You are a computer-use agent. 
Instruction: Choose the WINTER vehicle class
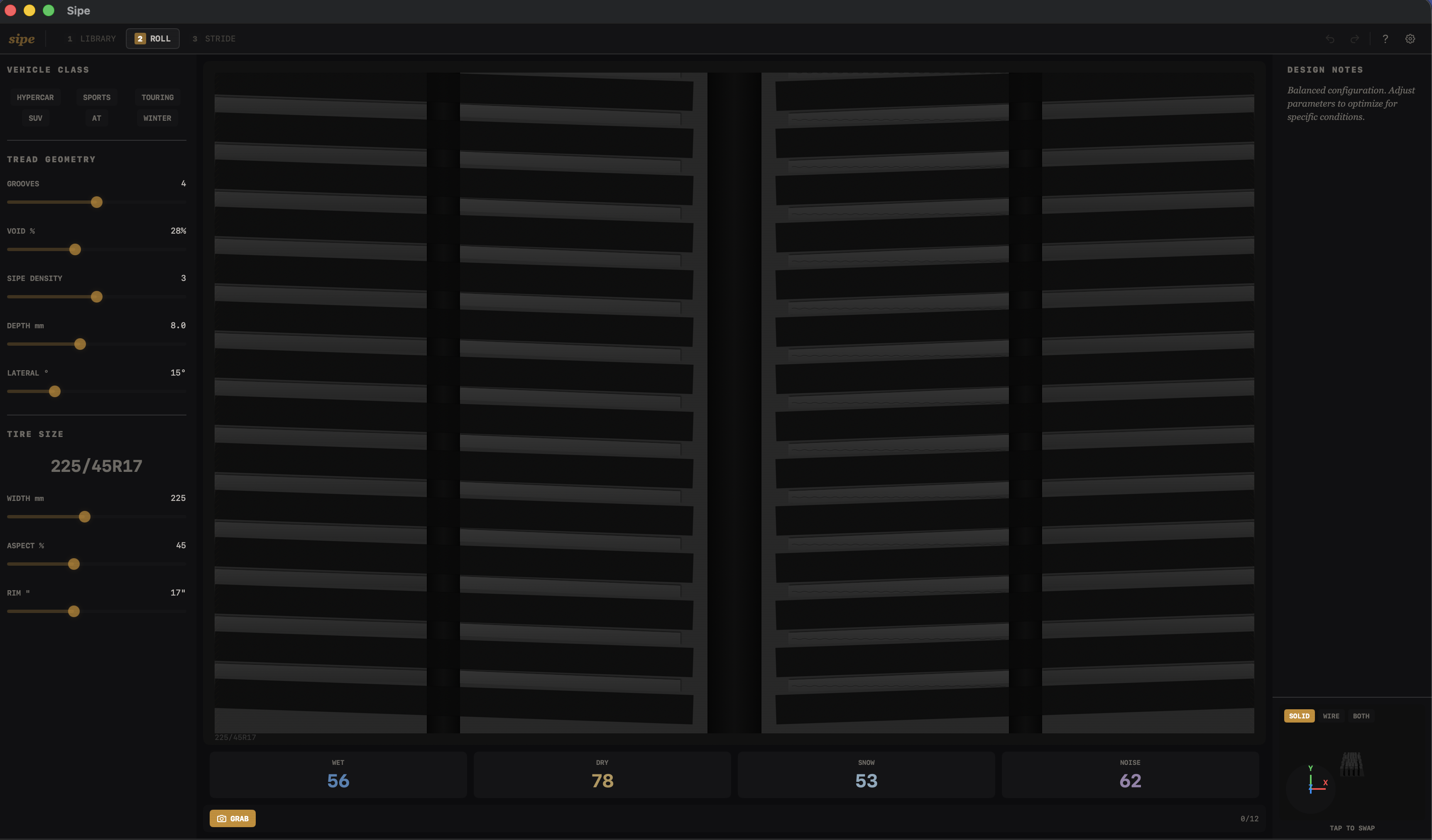(x=157, y=118)
